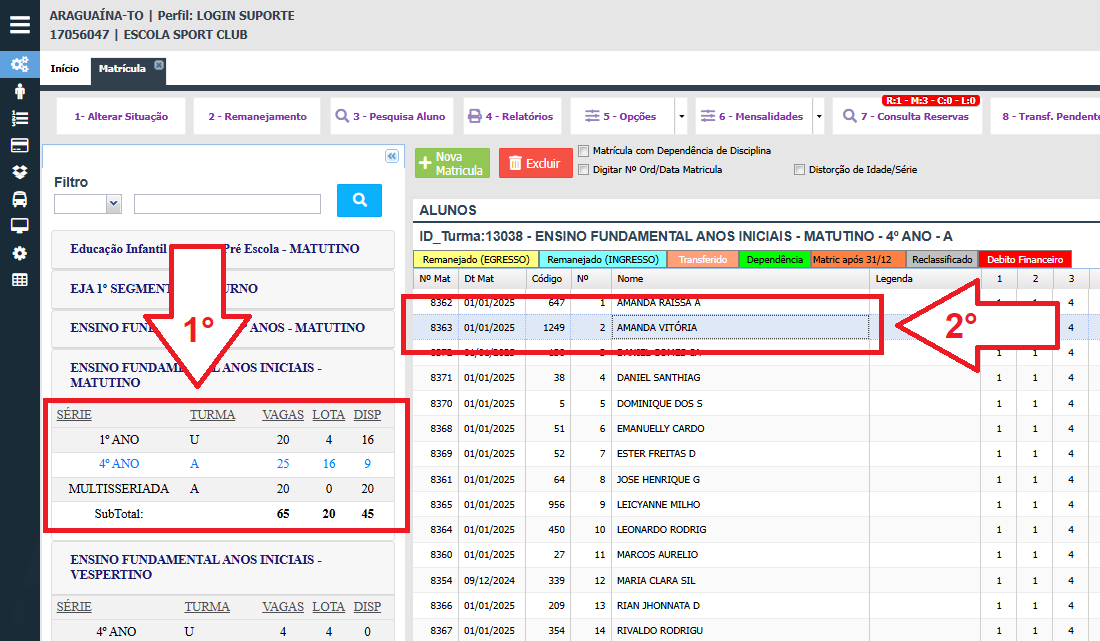Collapse the left filter panel
1100x641 pixels.
[x=391, y=156]
